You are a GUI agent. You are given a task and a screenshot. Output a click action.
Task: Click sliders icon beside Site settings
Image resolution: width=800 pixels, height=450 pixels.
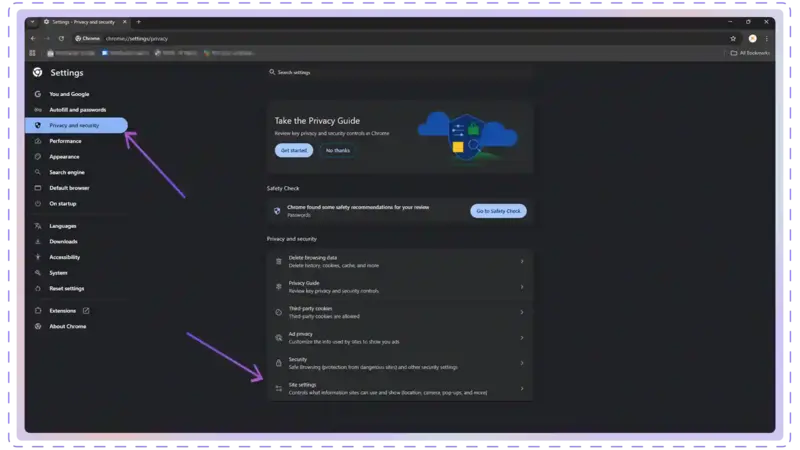tap(279, 389)
